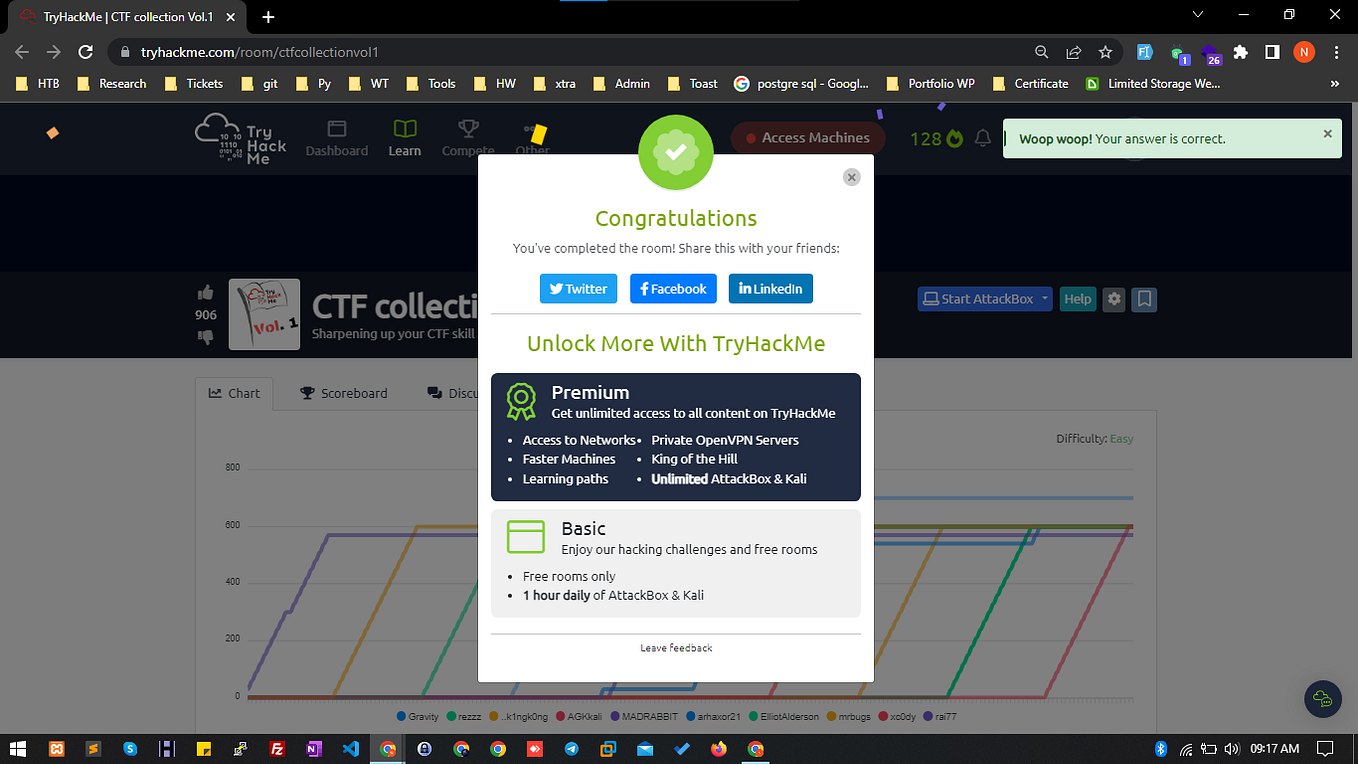Open the TryHackMe chat bubble in bottom corner
Viewport: 1358px width, 764px height.
pos(1322,700)
